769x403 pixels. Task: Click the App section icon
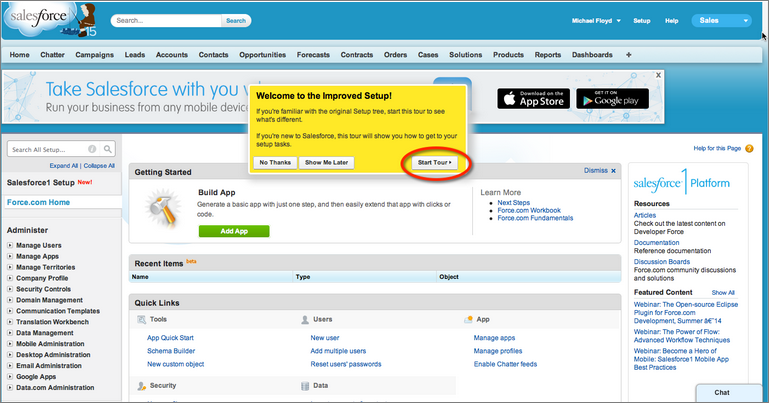pyautogui.click(x=468, y=320)
